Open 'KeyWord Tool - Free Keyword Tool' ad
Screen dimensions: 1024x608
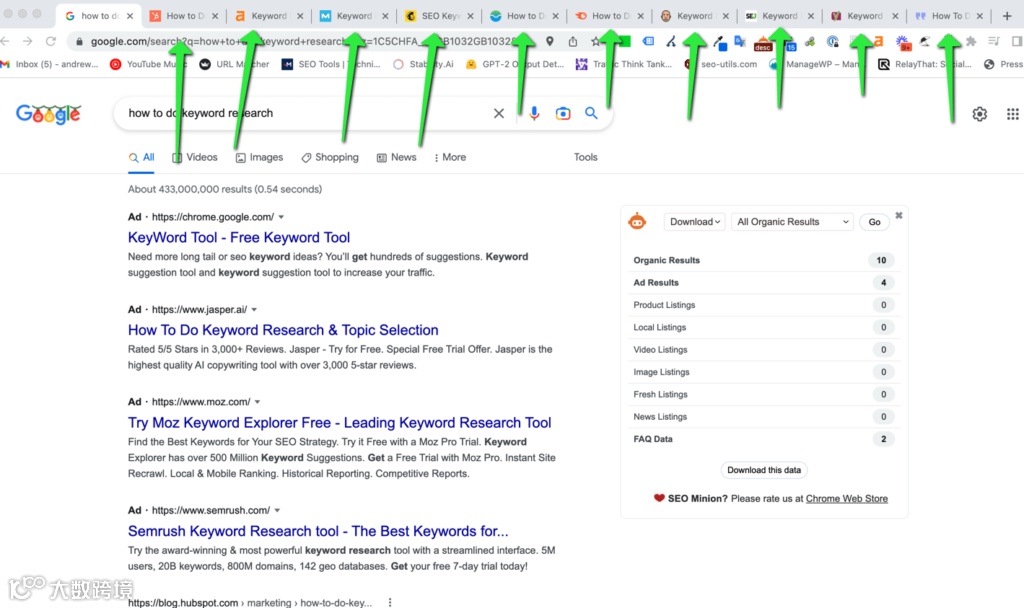tap(239, 238)
